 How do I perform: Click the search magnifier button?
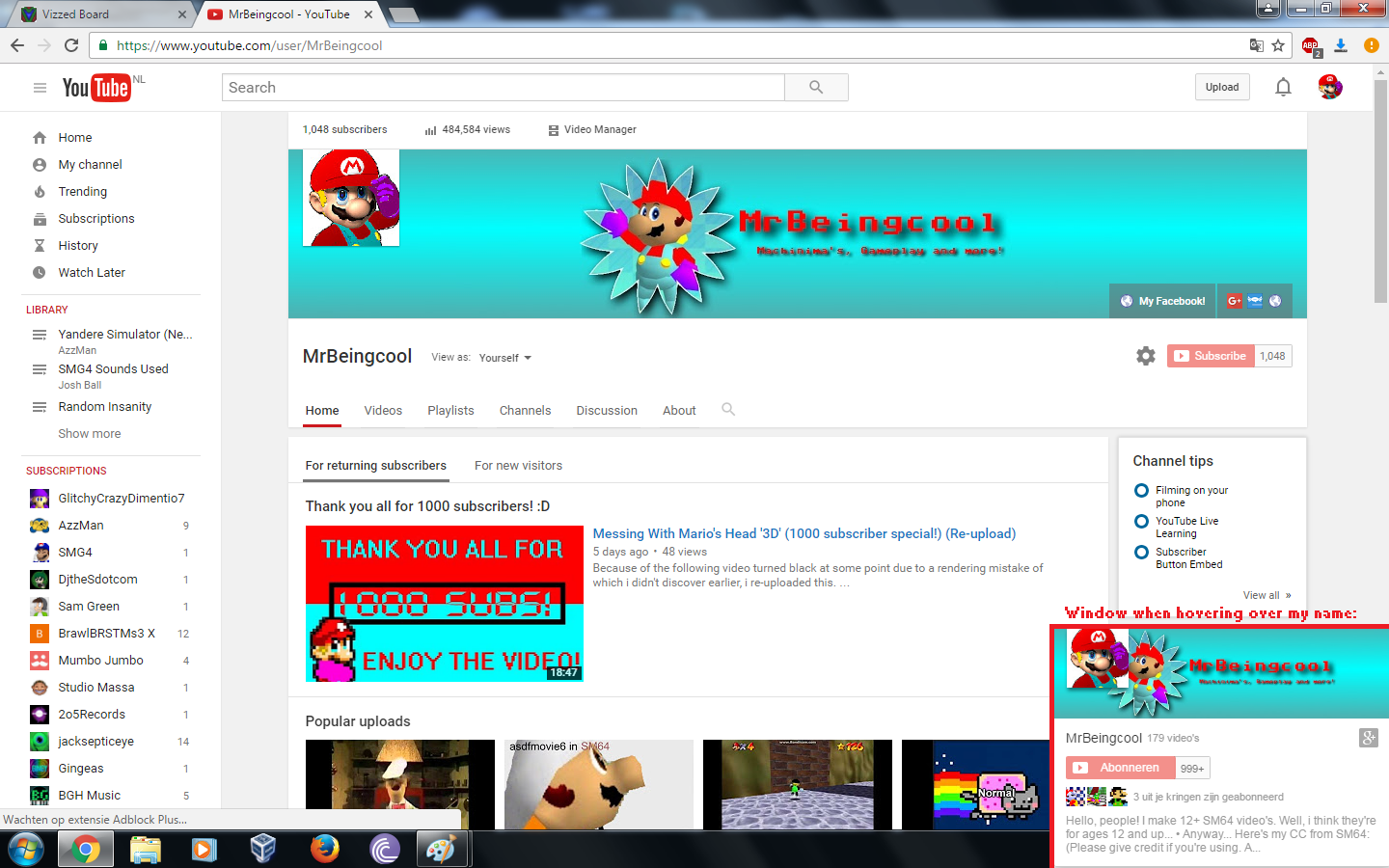coord(816,88)
